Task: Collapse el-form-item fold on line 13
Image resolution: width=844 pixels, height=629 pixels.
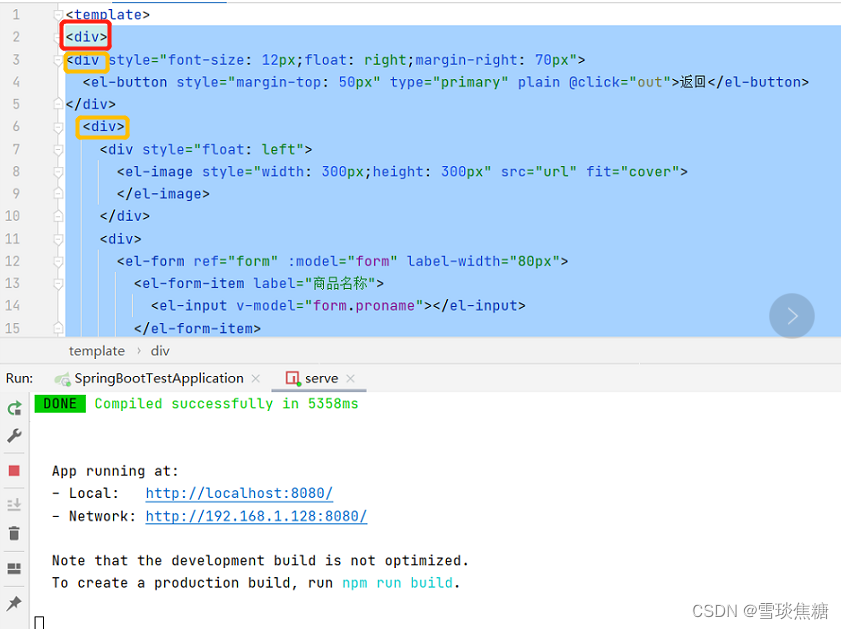Action: 58,283
